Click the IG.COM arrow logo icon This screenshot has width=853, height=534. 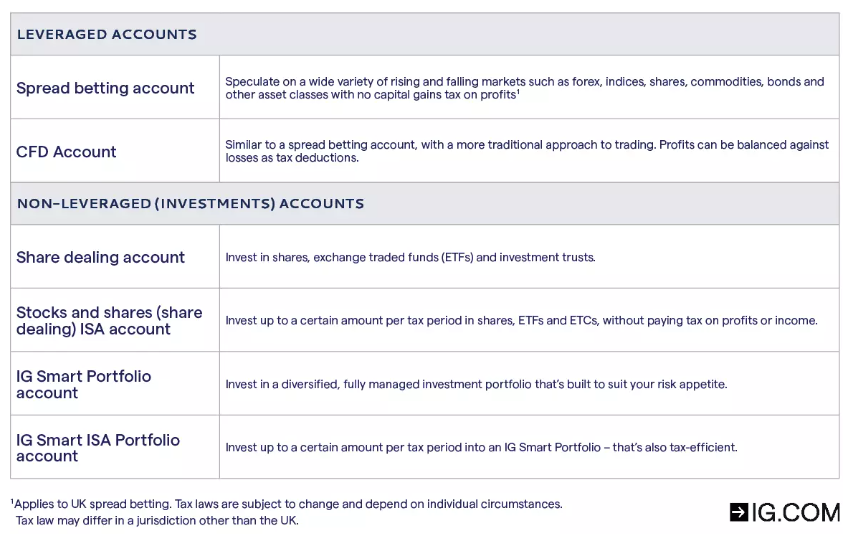coord(739,513)
